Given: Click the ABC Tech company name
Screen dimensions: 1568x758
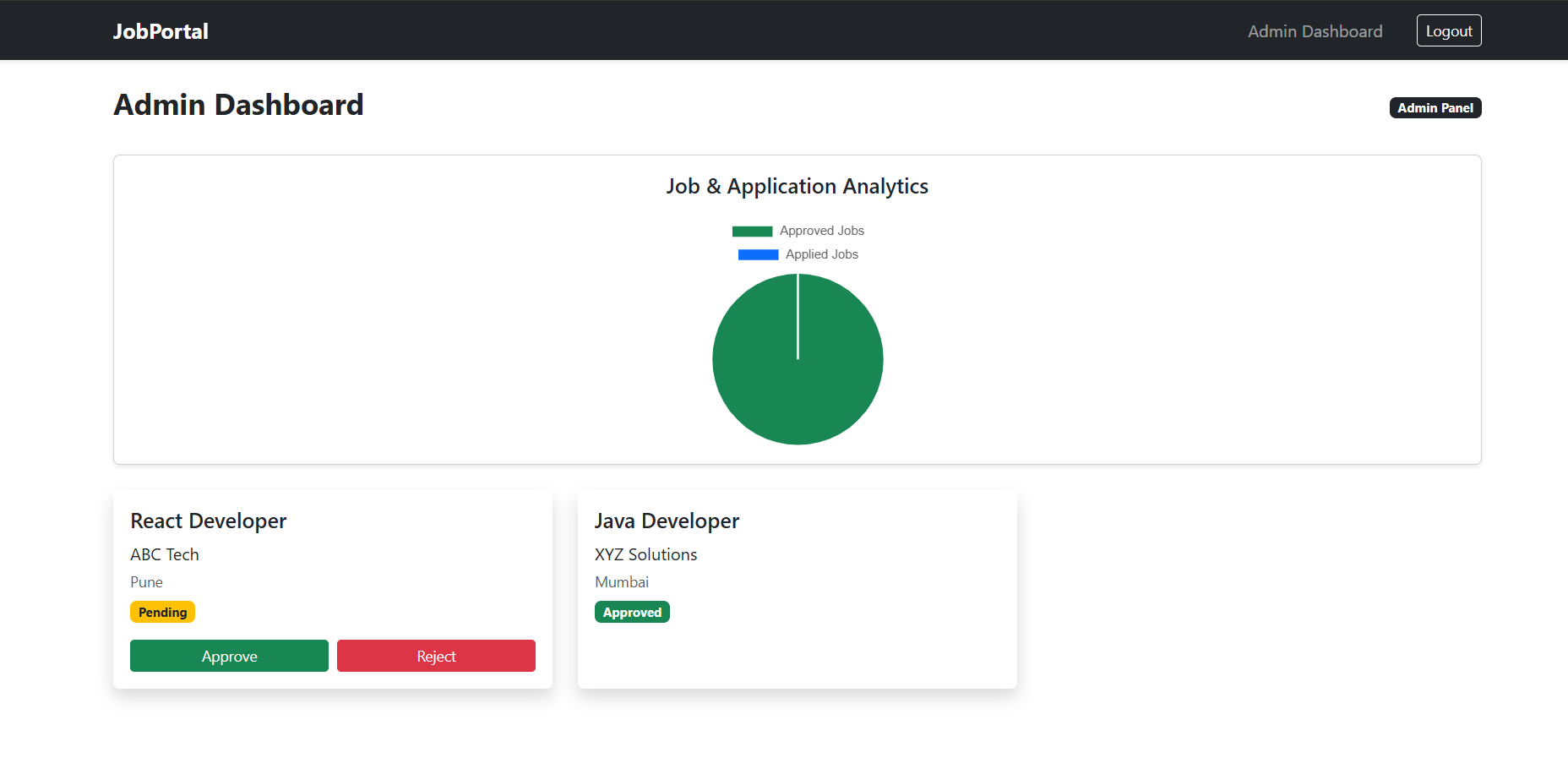Looking at the screenshot, I should pos(165,554).
